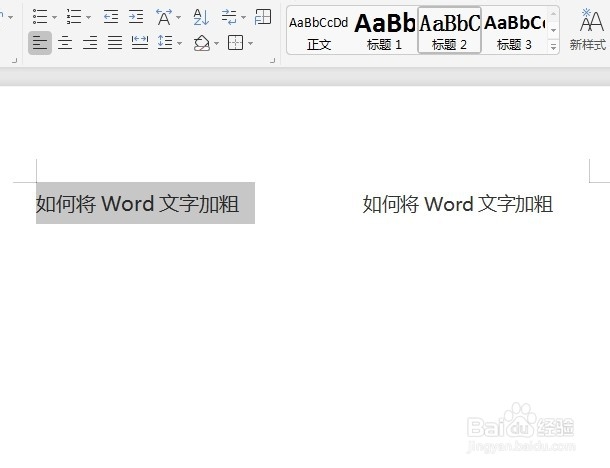Apply numbered list formatting
Viewport: 610px width, 468px height.
tap(74, 17)
